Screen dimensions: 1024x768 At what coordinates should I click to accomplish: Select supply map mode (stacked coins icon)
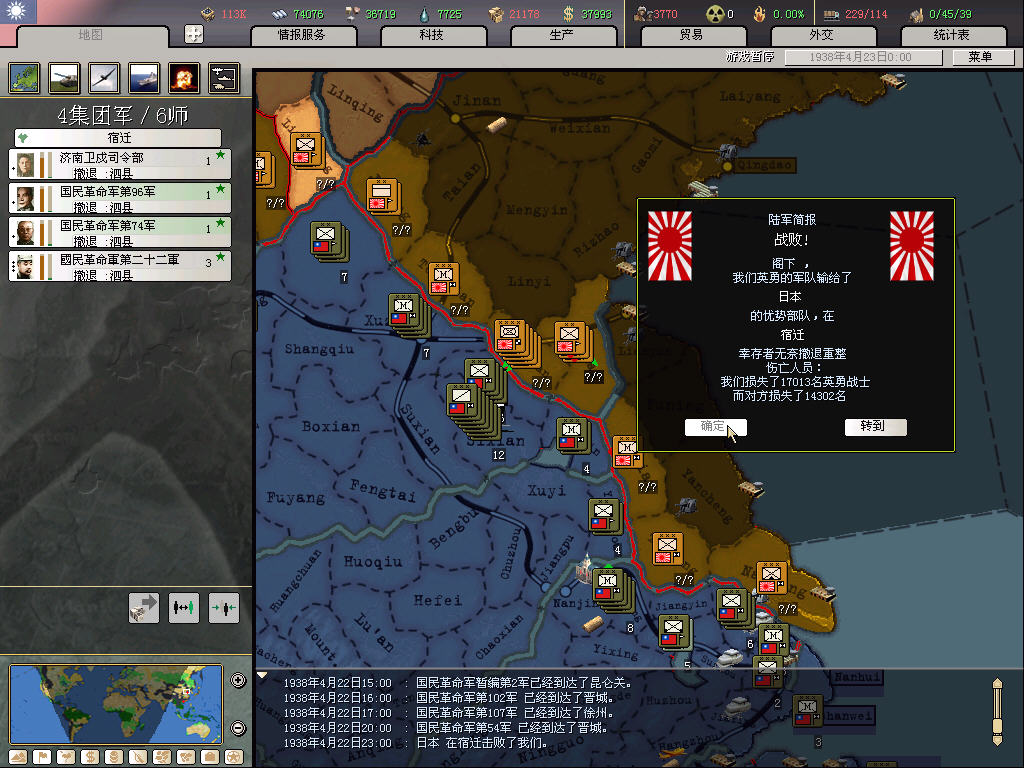tap(114, 758)
